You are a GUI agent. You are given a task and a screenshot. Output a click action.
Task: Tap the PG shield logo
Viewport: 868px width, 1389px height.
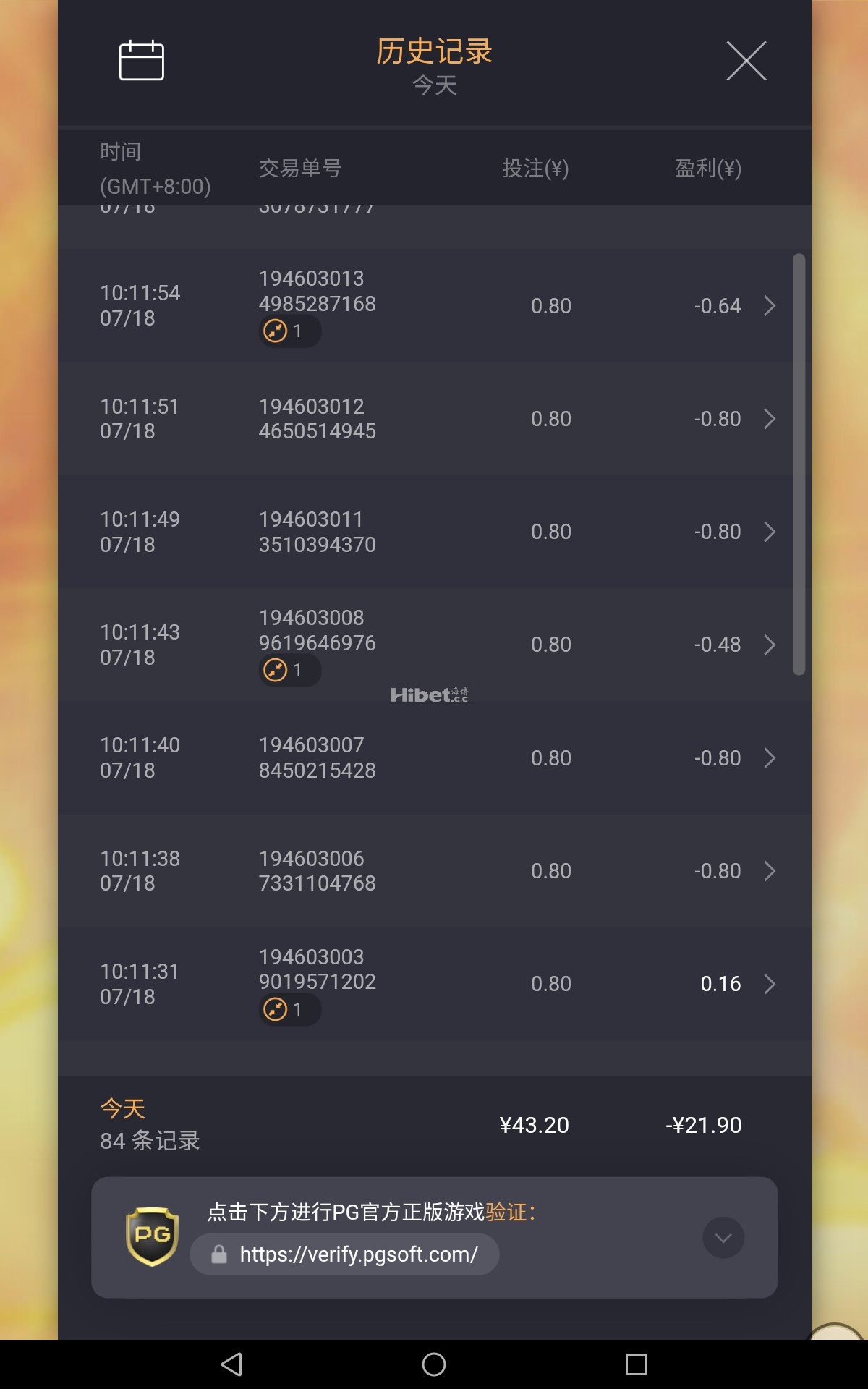(x=152, y=1236)
